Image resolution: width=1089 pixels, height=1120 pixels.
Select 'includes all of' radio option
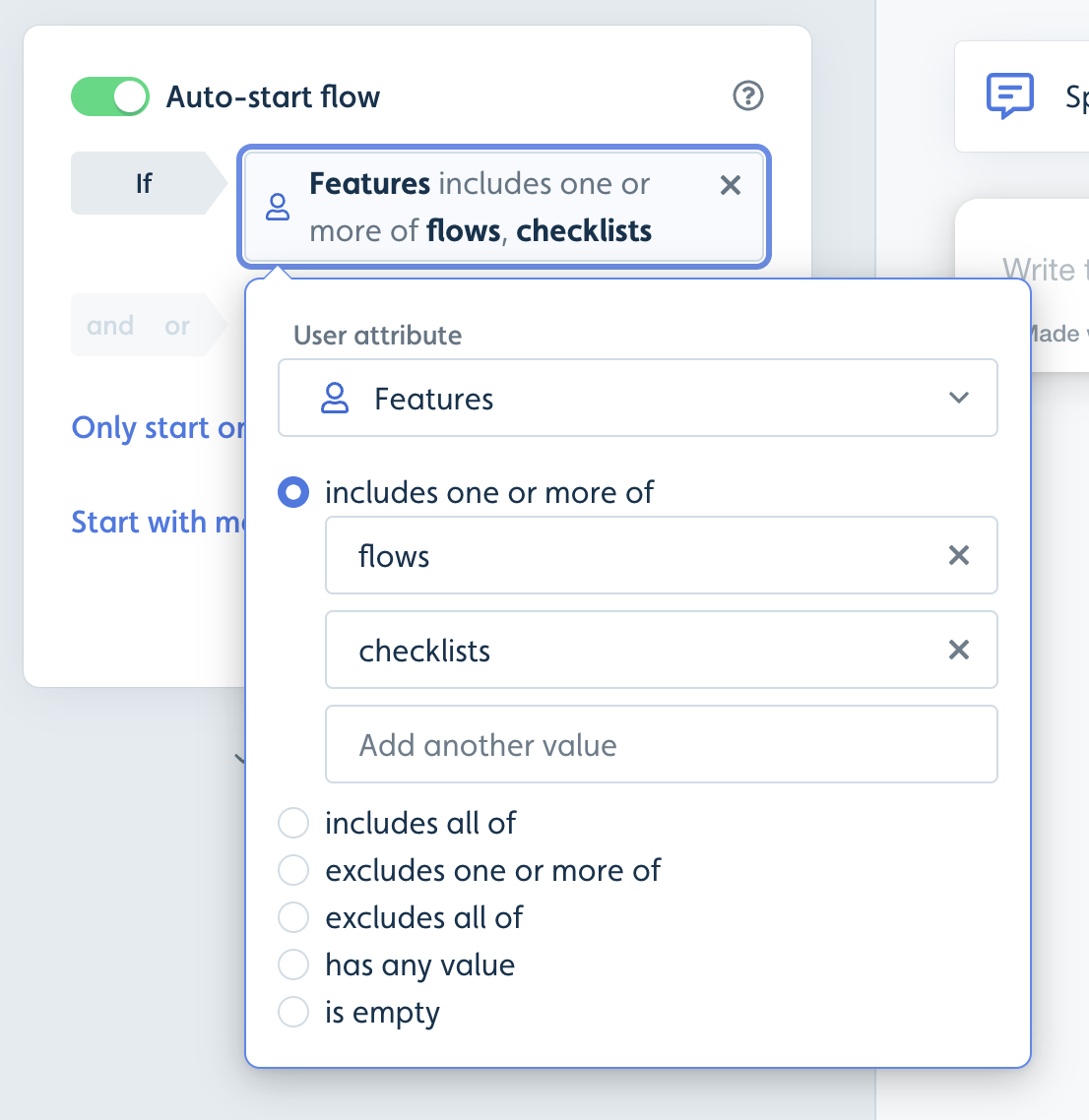293,823
